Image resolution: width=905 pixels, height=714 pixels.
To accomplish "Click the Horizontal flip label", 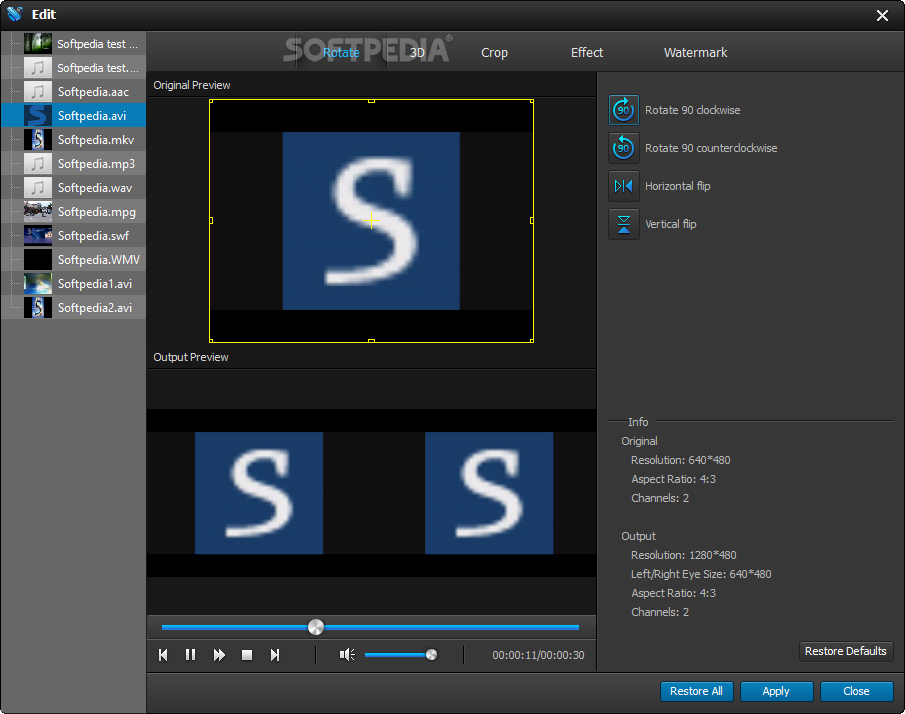I will pos(678,186).
